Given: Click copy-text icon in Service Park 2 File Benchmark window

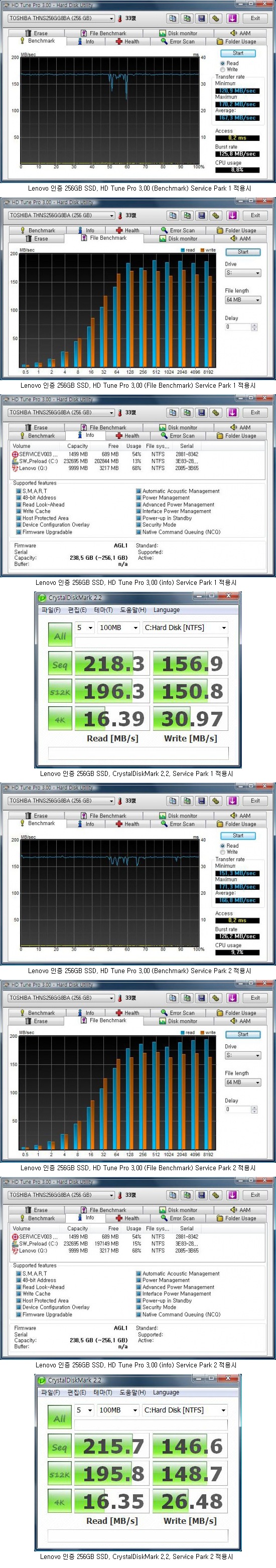Looking at the screenshot, I should (173, 998).
